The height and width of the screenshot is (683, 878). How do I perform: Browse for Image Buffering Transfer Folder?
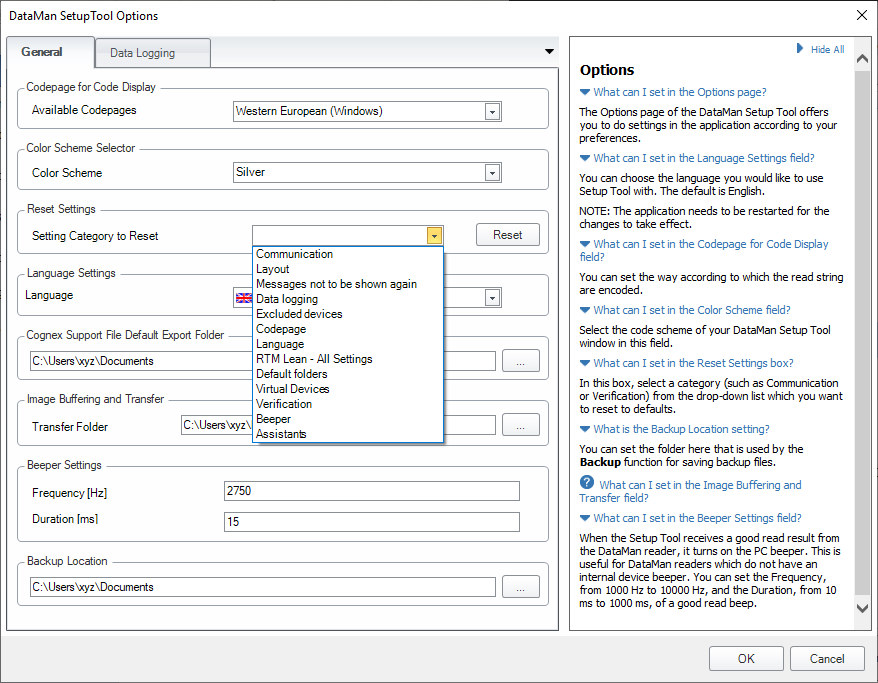(520, 426)
